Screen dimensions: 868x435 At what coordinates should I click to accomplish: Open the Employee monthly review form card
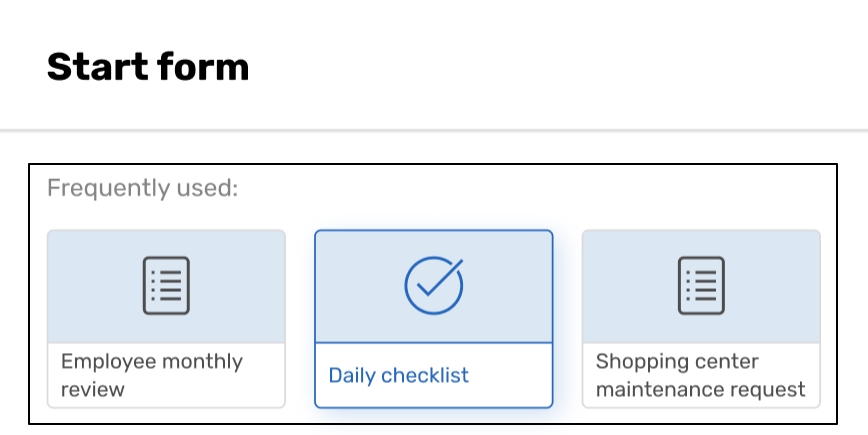[x=166, y=319]
